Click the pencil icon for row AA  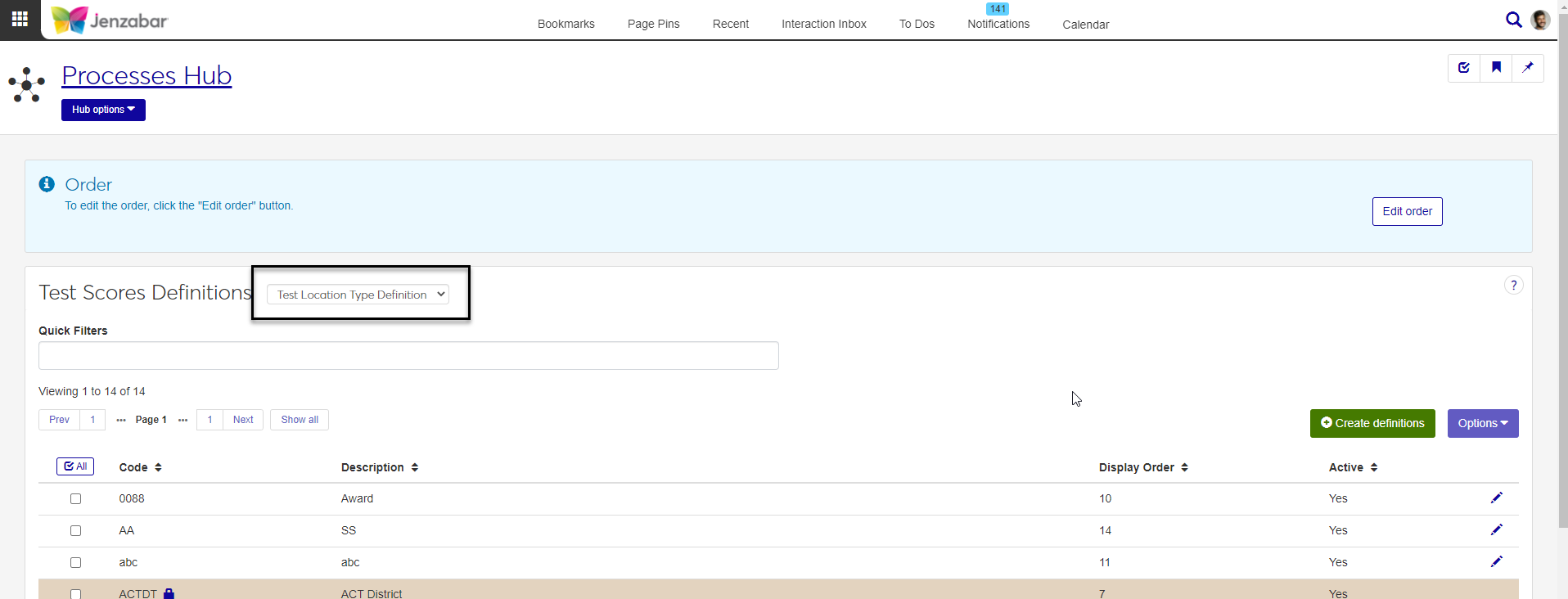point(1496,530)
